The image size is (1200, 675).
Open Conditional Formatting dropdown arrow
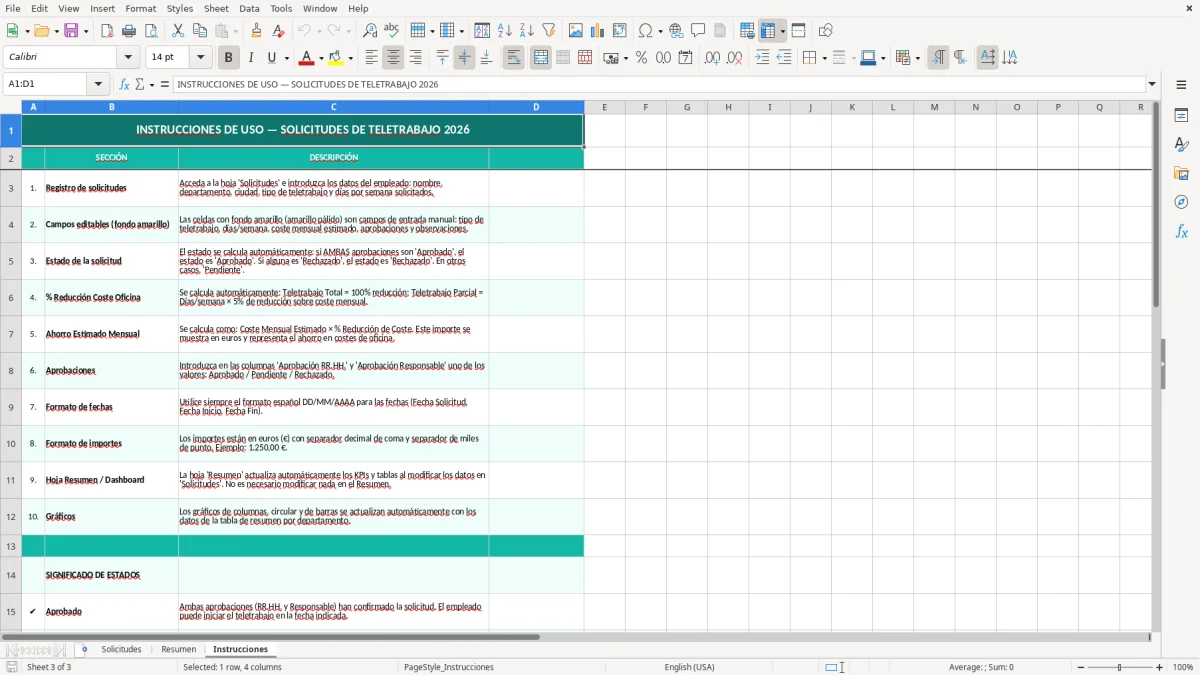[917, 58]
